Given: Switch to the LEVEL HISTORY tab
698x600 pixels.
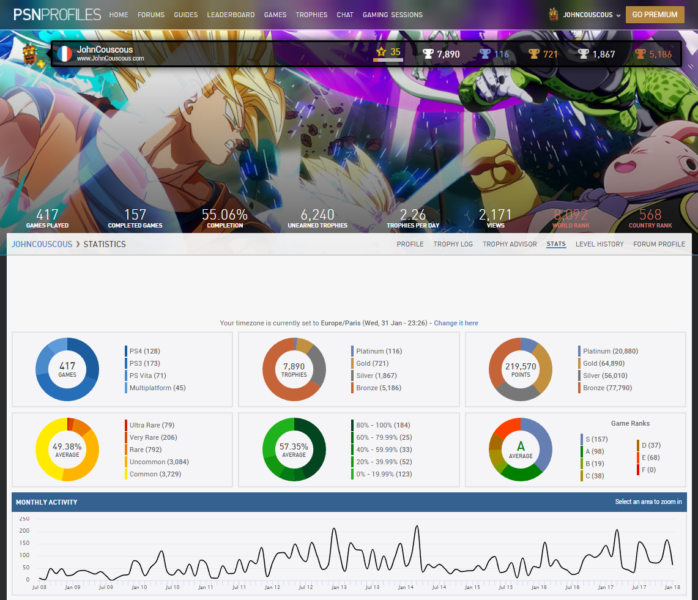Looking at the screenshot, I should (x=599, y=244).
